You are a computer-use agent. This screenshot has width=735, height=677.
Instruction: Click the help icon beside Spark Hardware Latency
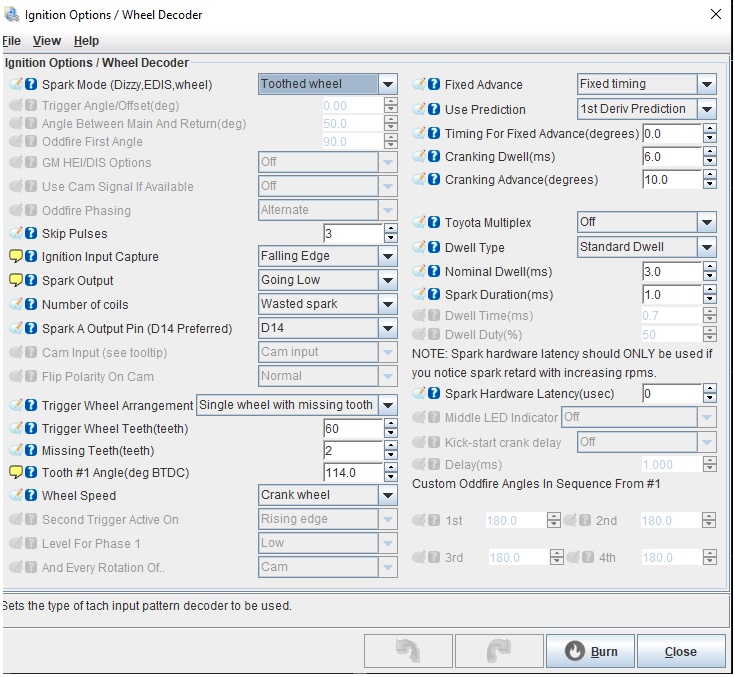(434, 394)
